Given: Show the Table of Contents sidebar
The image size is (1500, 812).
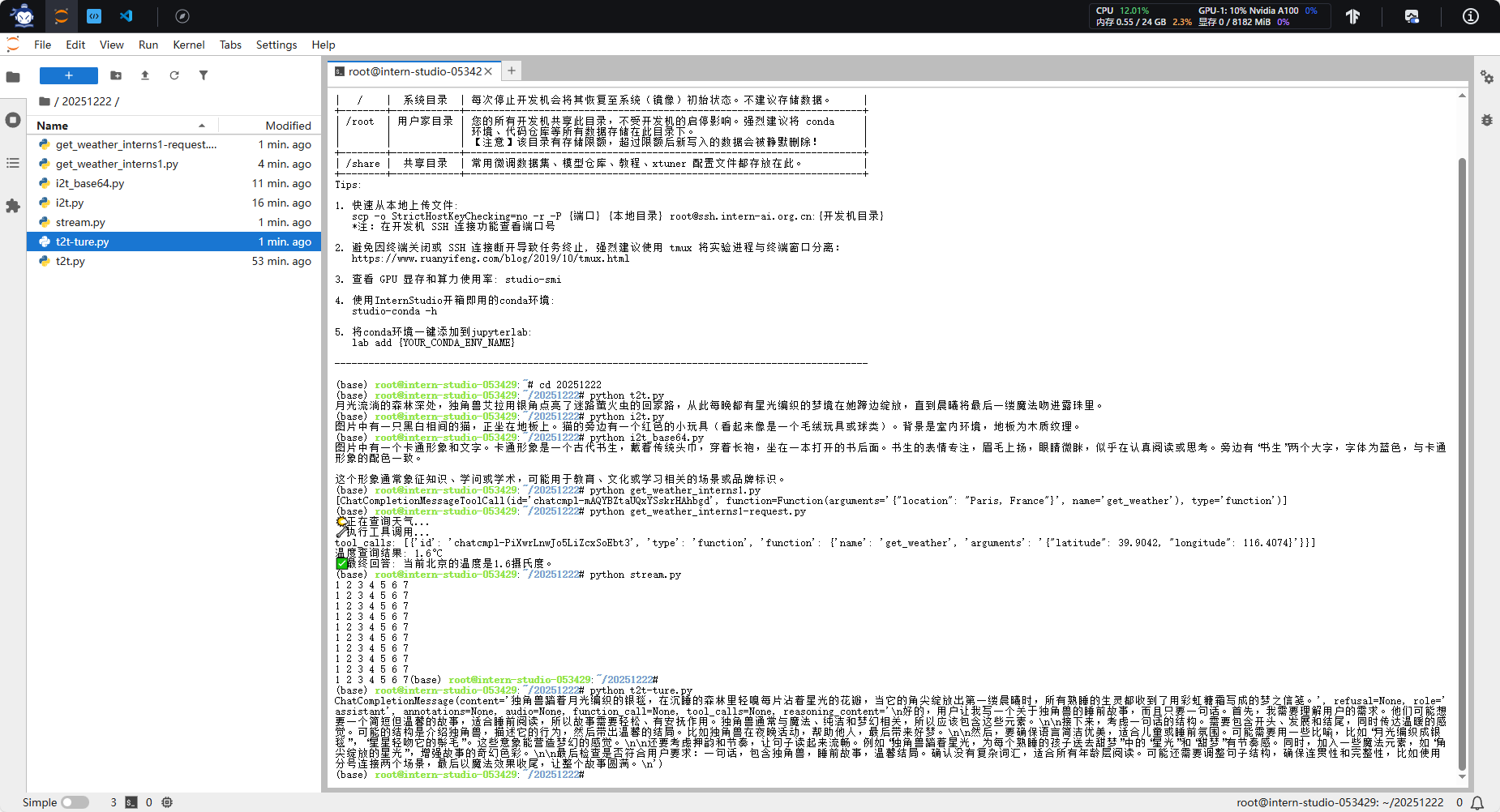Looking at the screenshot, I should point(13,163).
